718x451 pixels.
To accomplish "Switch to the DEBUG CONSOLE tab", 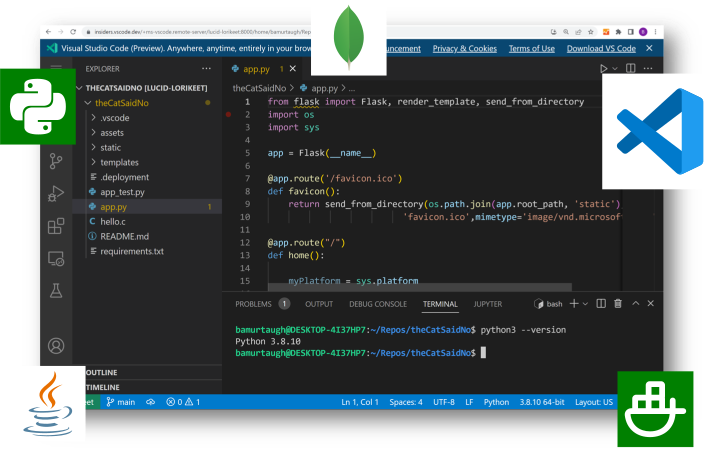I will click(x=377, y=304).
